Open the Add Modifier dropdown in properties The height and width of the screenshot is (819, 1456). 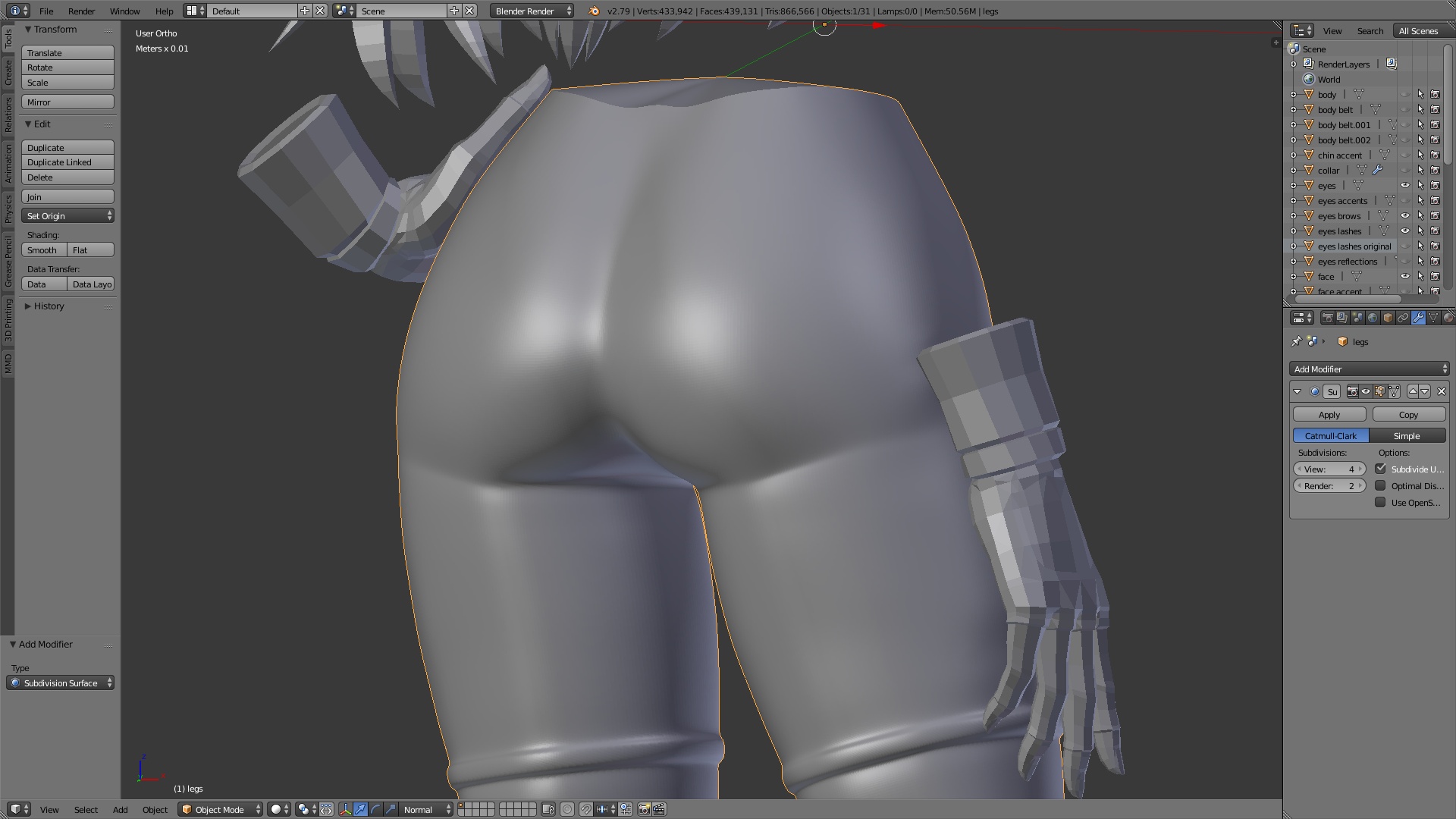coord(1370,369)
